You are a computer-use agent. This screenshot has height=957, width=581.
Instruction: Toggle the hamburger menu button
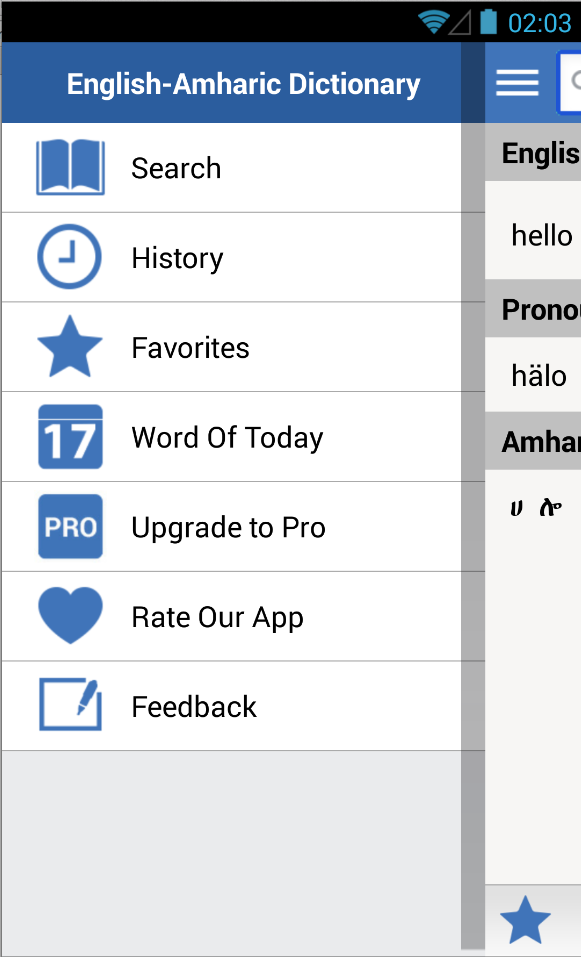point(518,82)
